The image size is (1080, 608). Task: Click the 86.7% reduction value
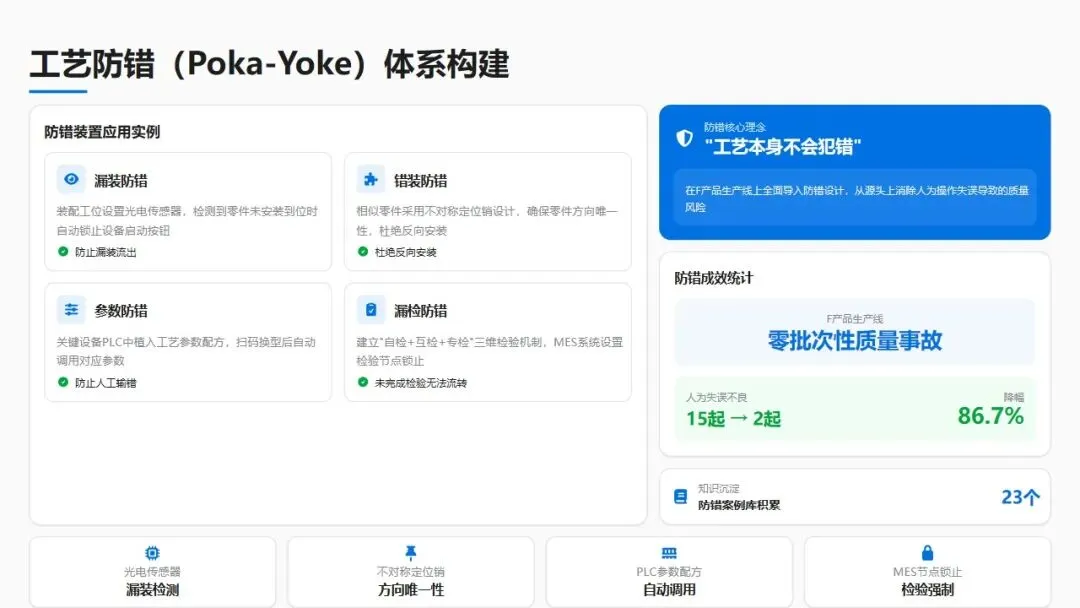coord(990,416)
